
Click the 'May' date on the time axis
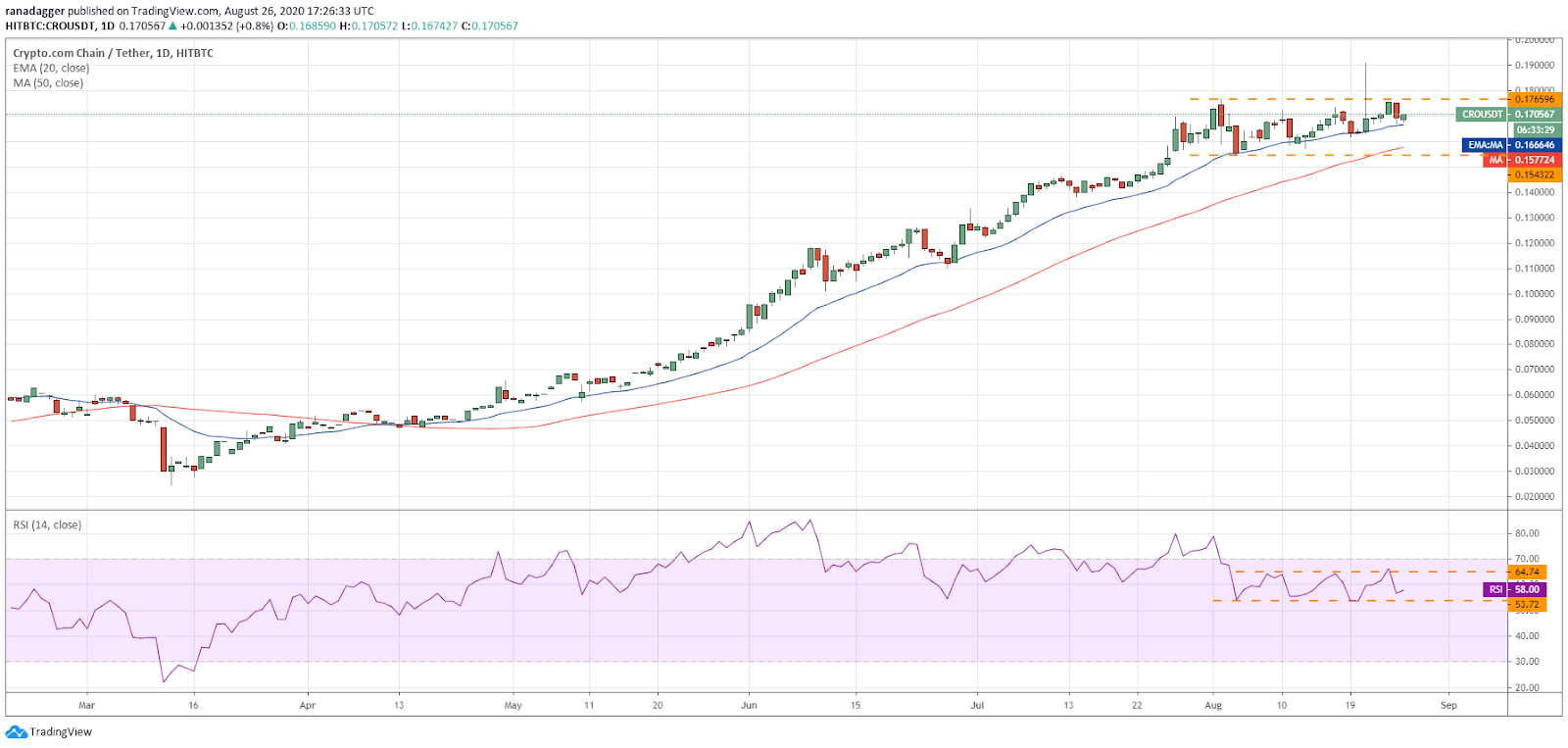(513, 706)
